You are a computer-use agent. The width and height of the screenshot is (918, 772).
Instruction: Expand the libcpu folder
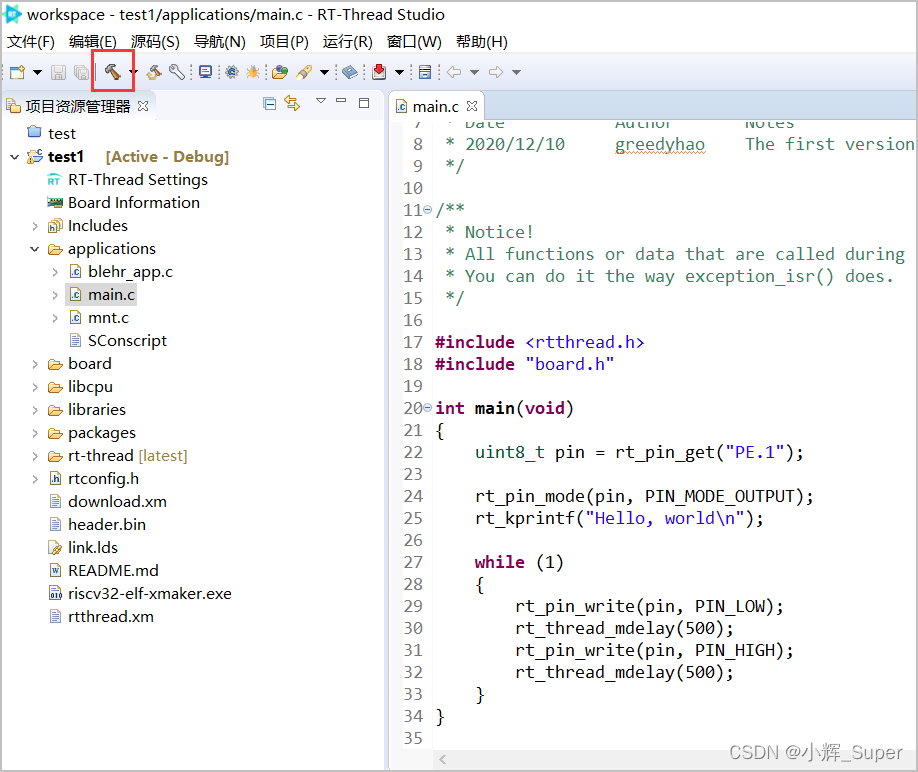coord(35,387)
